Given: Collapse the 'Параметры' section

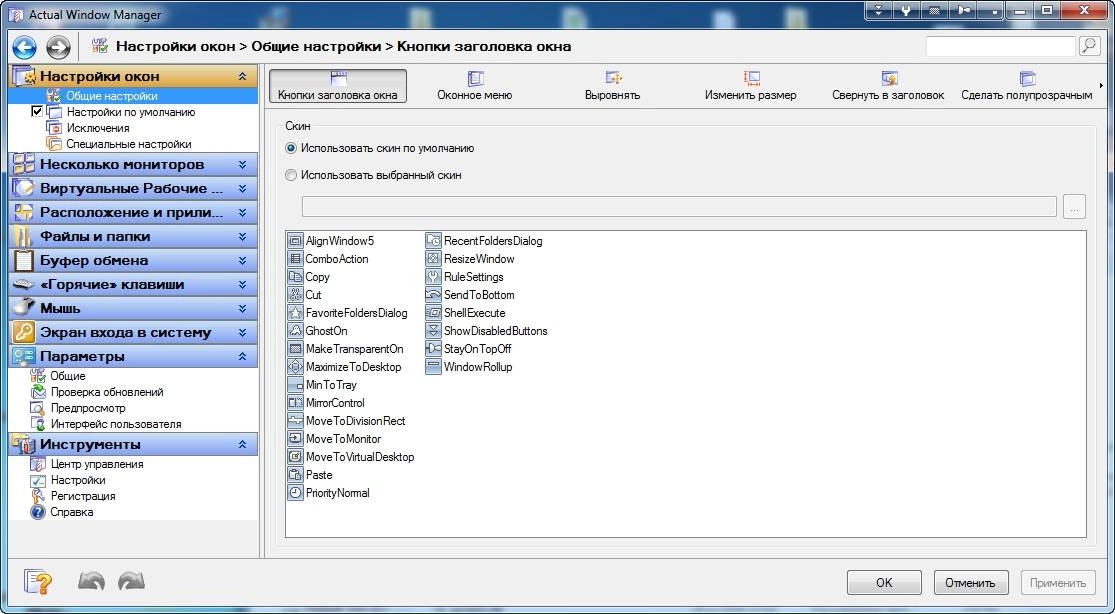Looking at the screenshot, I should pos(242,356).
